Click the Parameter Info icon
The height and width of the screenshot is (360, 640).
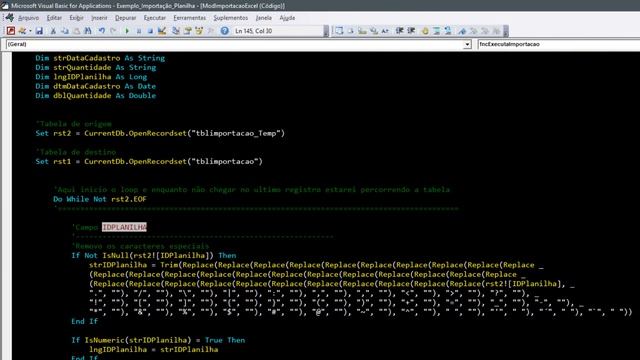pos(374,31)
